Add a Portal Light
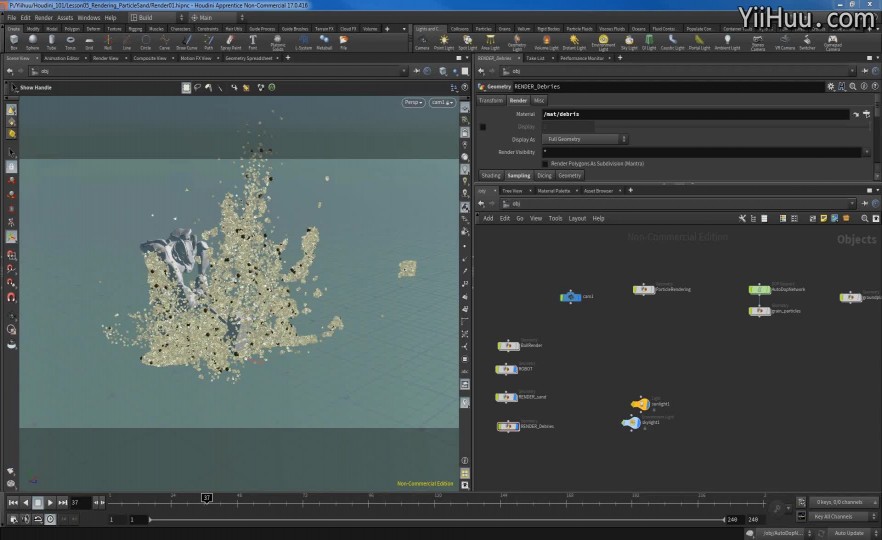Viewport: 882px width, 540px height. pos(699,42)
